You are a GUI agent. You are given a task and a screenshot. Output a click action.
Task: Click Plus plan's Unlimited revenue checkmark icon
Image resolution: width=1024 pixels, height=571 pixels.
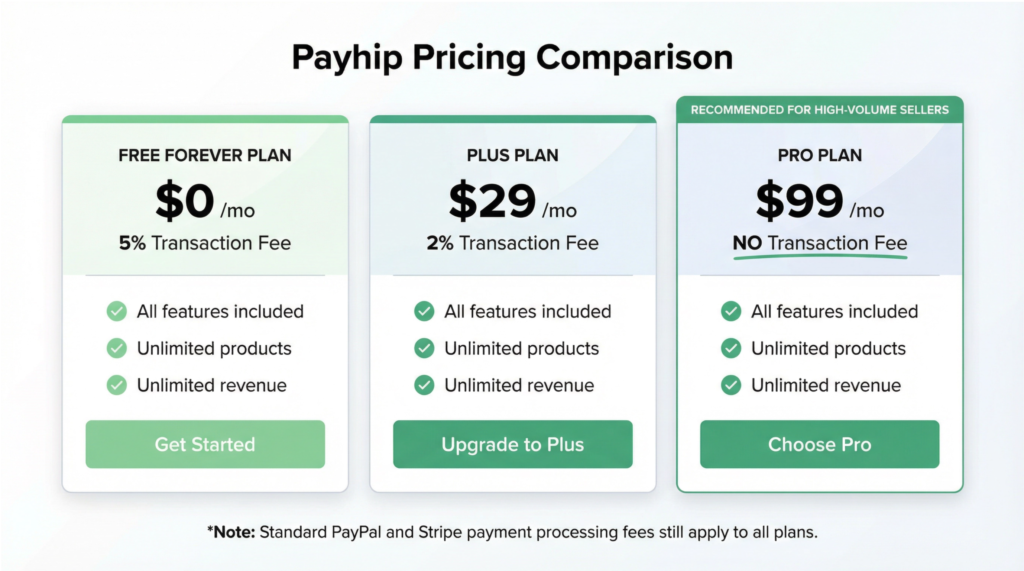coord(424,385)
